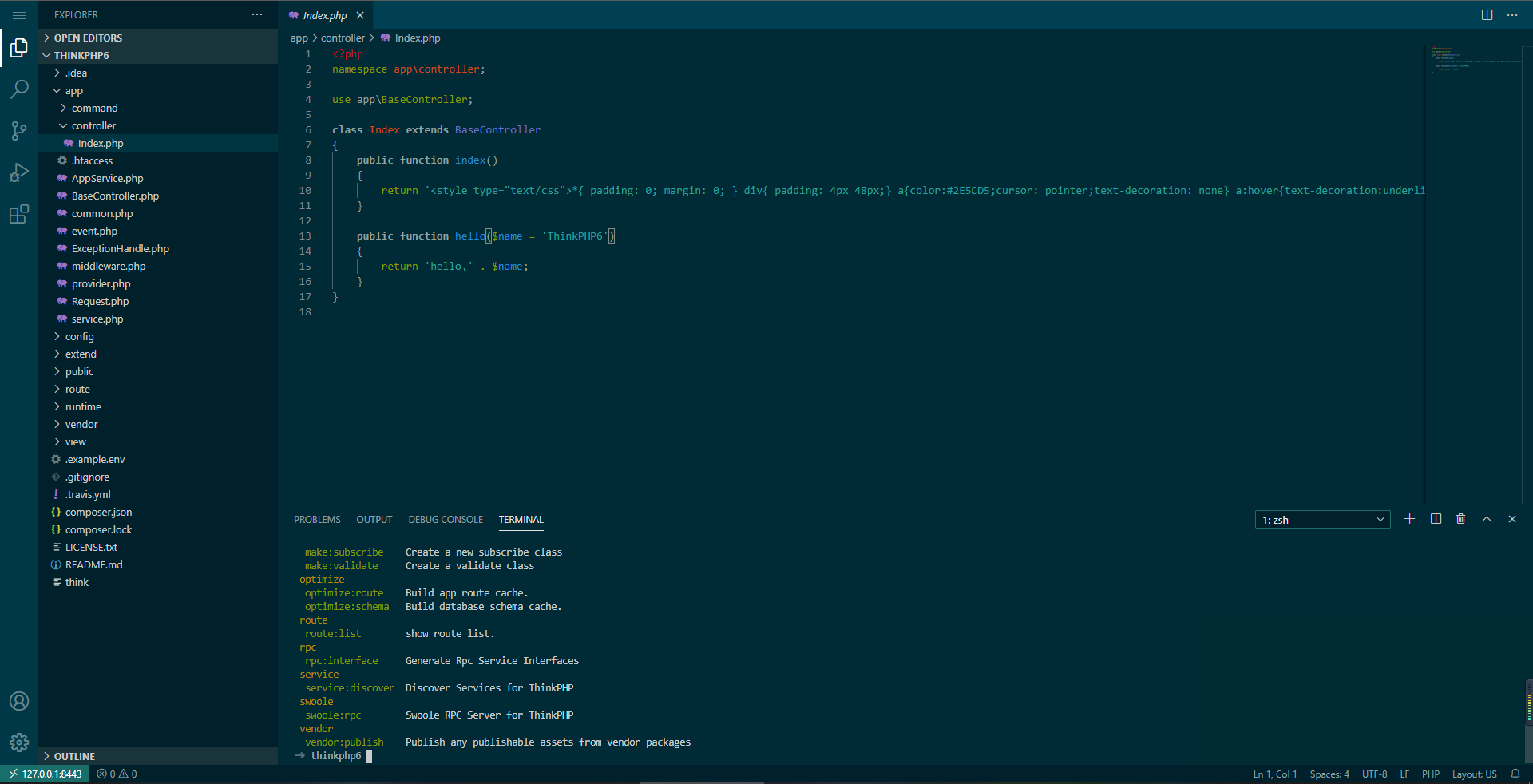Viewport: 1533px width, 784px height.
Task: Open the hamburger application menu
Action: (19, 15)
